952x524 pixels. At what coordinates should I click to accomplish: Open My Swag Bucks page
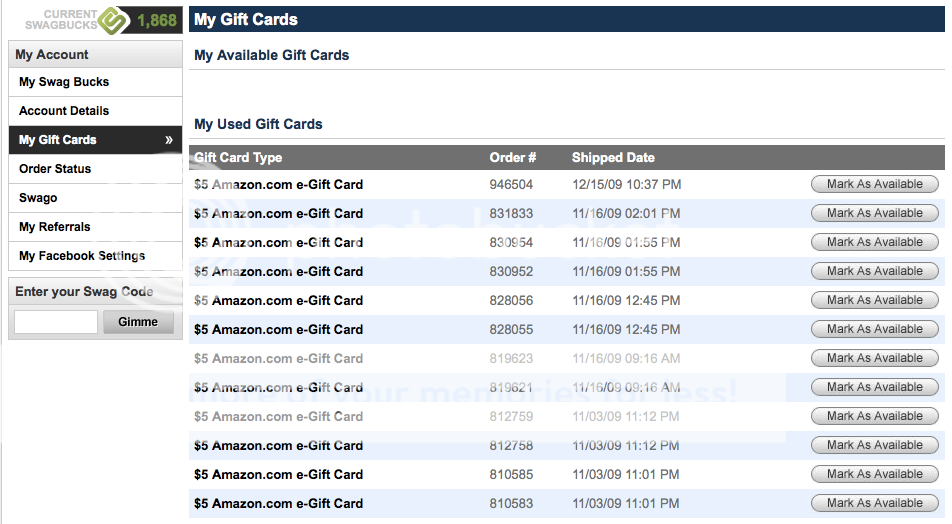click(95, 82)
